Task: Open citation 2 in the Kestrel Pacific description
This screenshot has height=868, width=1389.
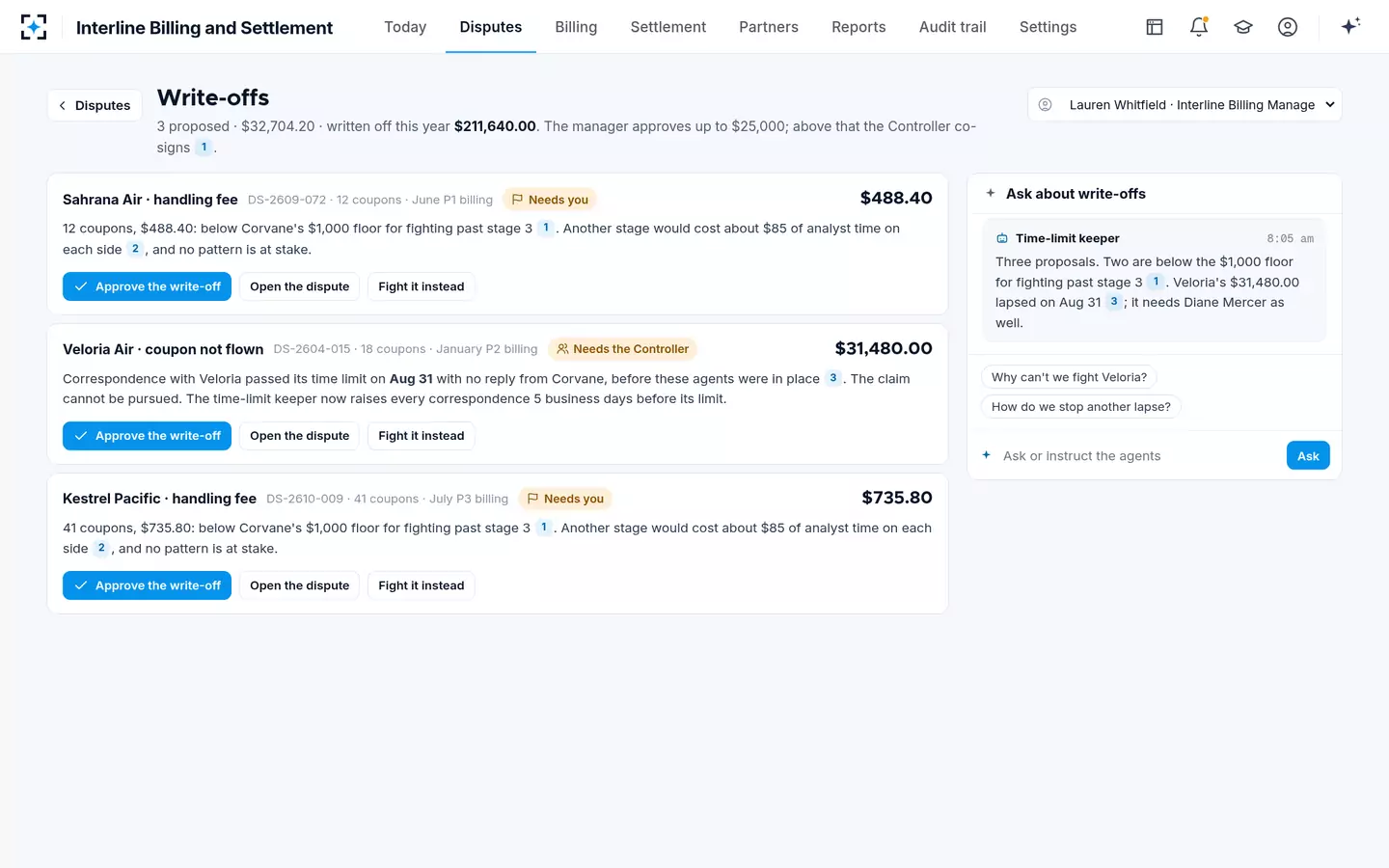Action: (x=101, y=548)
